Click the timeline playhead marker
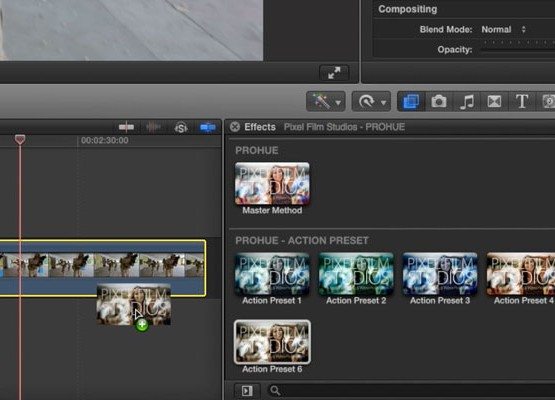 click(x=20, y=139)
